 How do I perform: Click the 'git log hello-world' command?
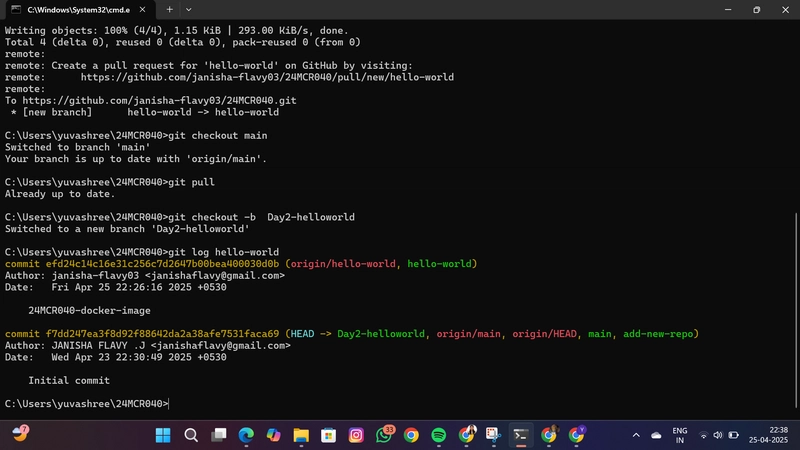[223, 252]
